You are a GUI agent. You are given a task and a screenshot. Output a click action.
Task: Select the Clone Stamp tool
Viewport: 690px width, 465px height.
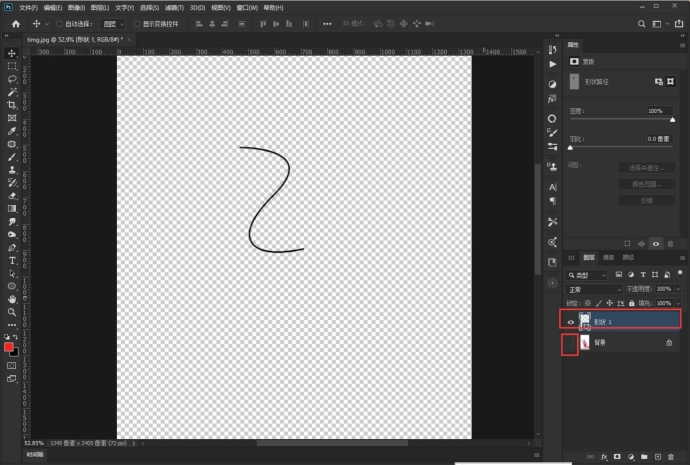click(x=12, y=170)
